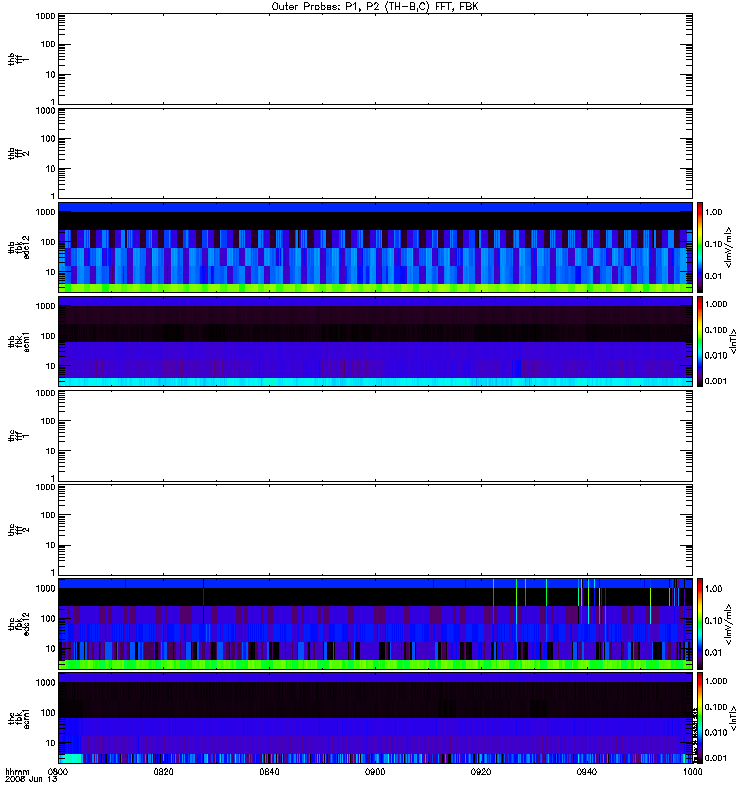
Task: Click the '2008 Jun 13' date label
Action: [x=31, y=779]
